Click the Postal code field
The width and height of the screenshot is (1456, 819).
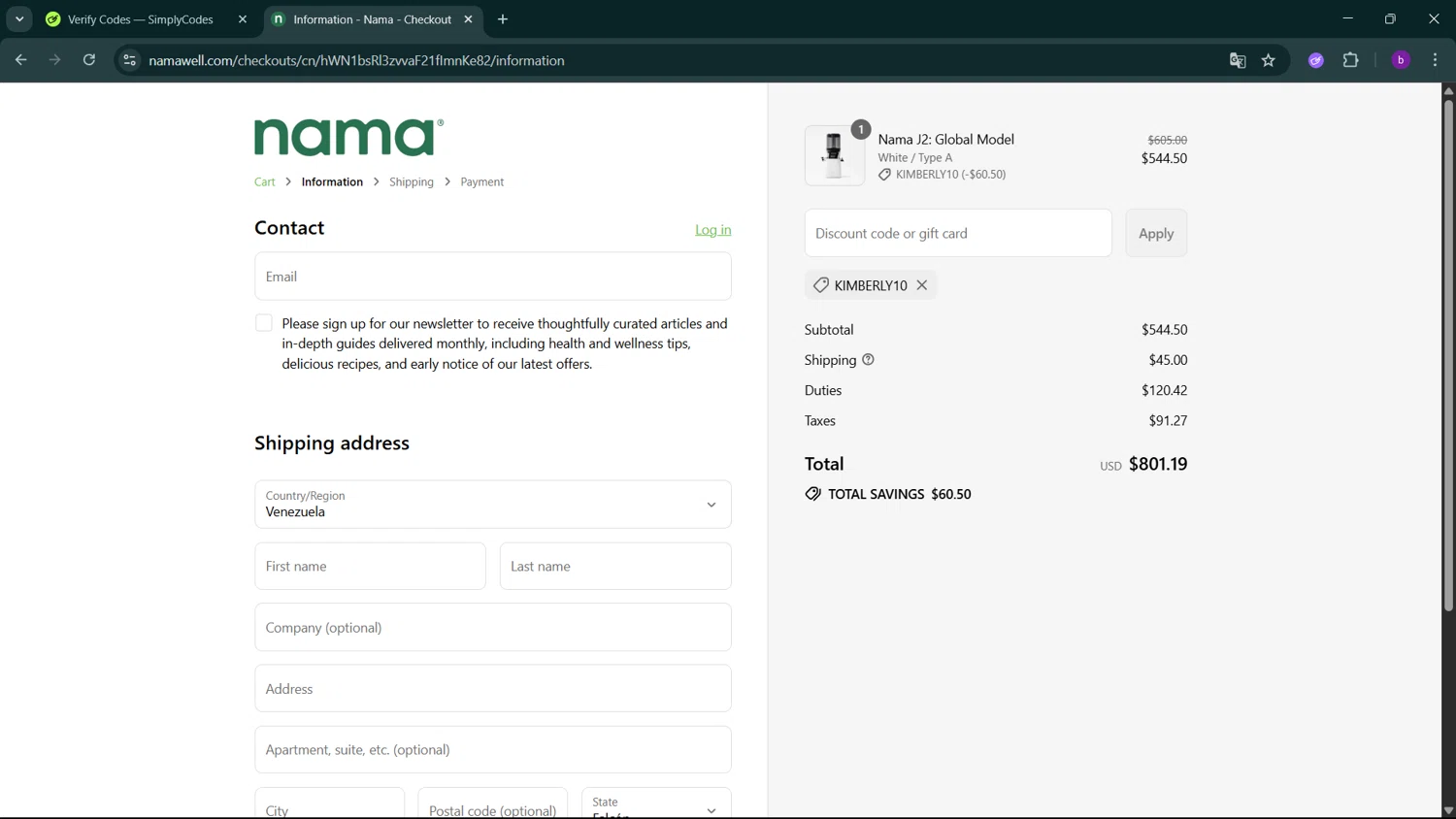click(x=493, y=803)
